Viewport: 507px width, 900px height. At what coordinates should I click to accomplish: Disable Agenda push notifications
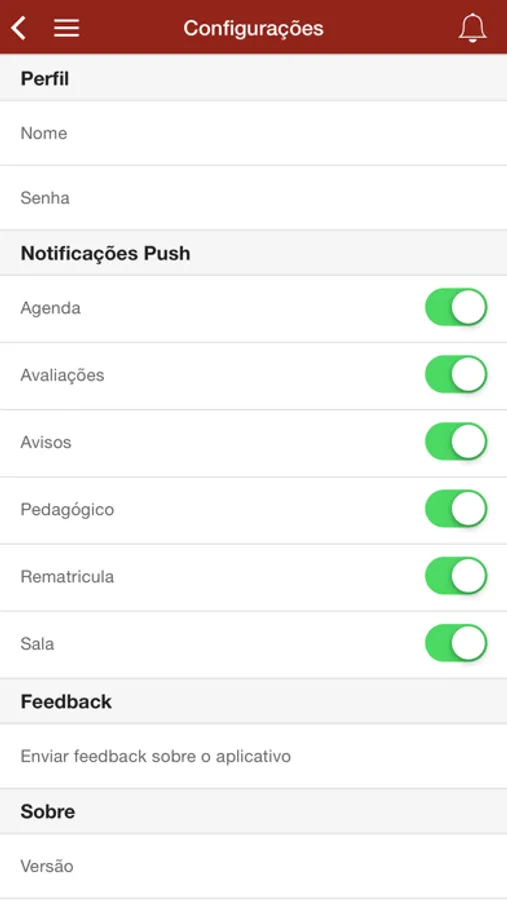click(x=456, y=308)
